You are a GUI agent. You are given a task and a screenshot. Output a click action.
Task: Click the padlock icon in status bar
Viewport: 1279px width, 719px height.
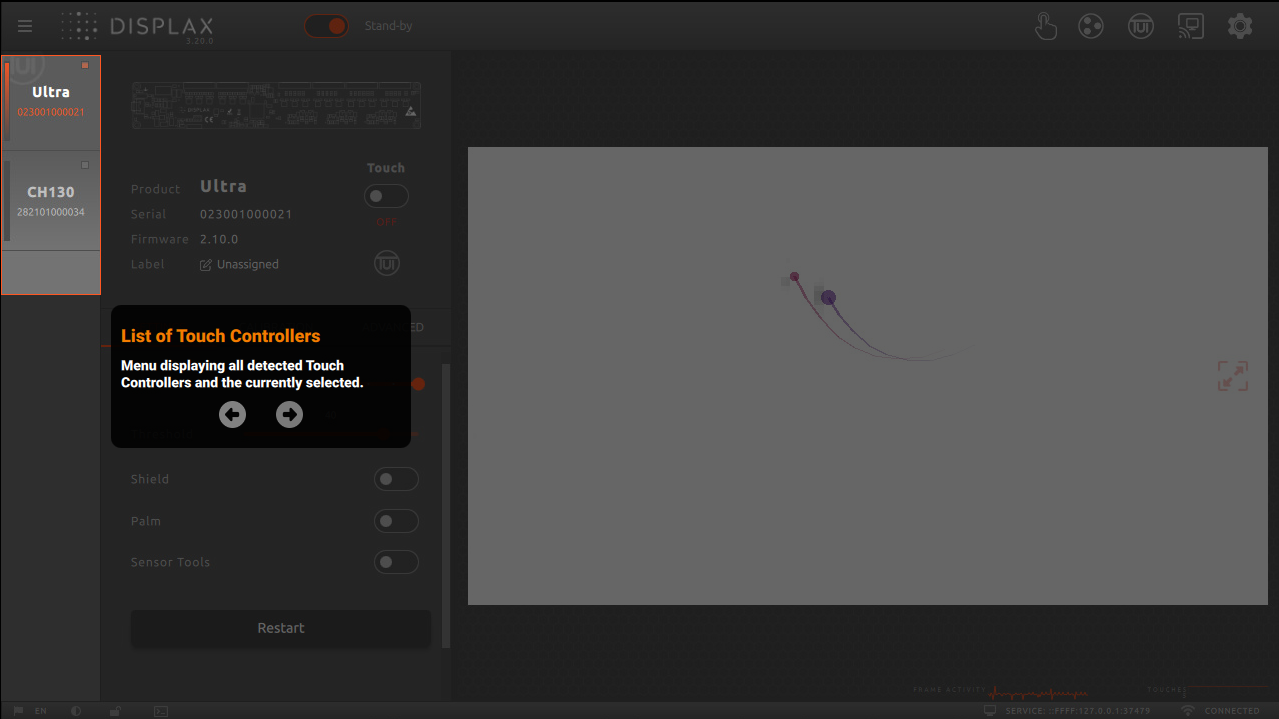point(116,711)
